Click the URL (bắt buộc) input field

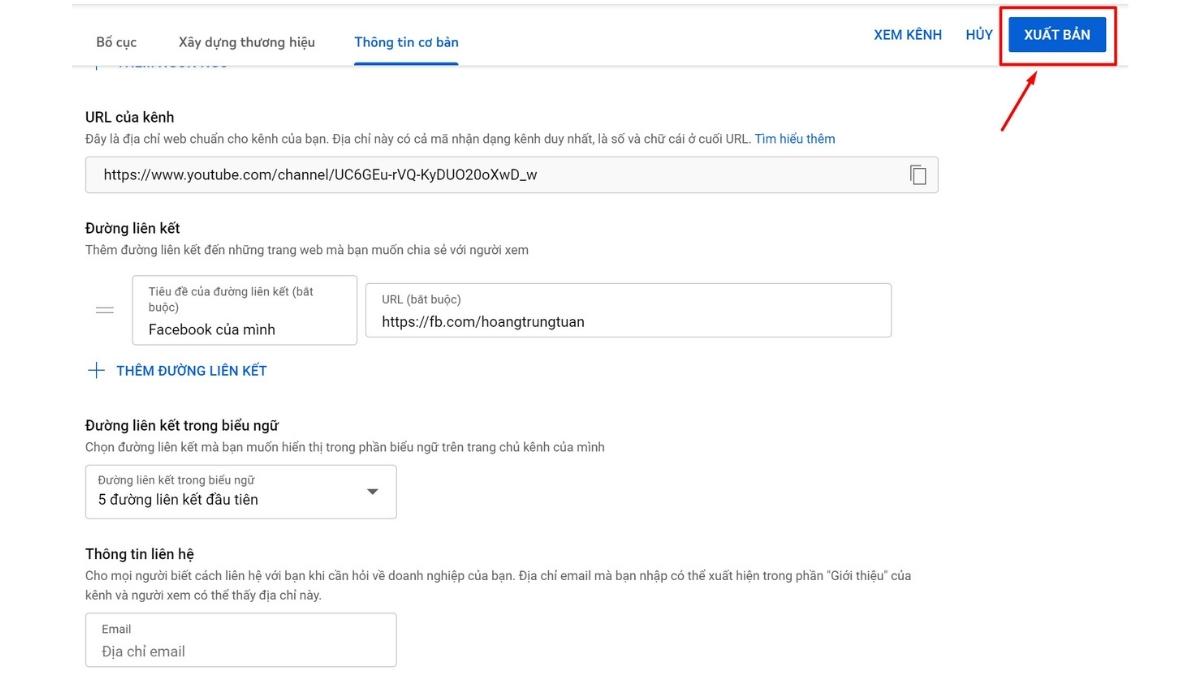(627, 321)
